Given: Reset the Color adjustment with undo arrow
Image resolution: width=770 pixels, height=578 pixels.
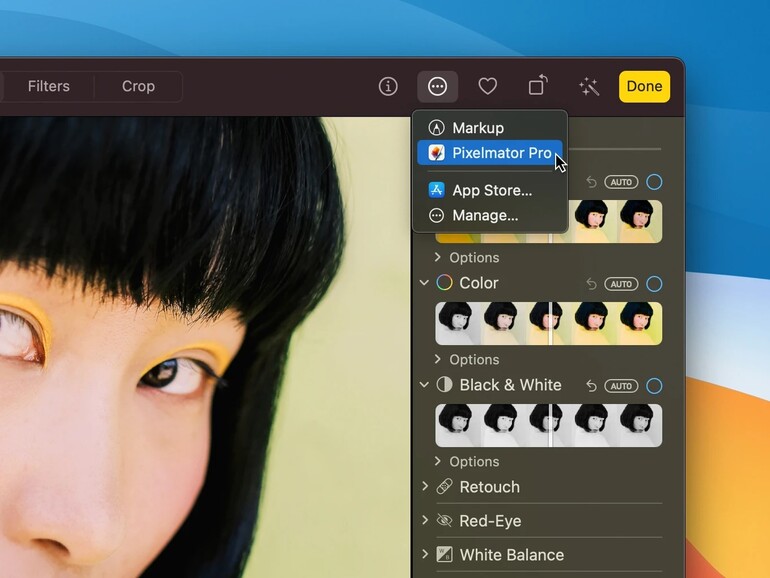Looking at the screenshot, I should coord(591,284).
